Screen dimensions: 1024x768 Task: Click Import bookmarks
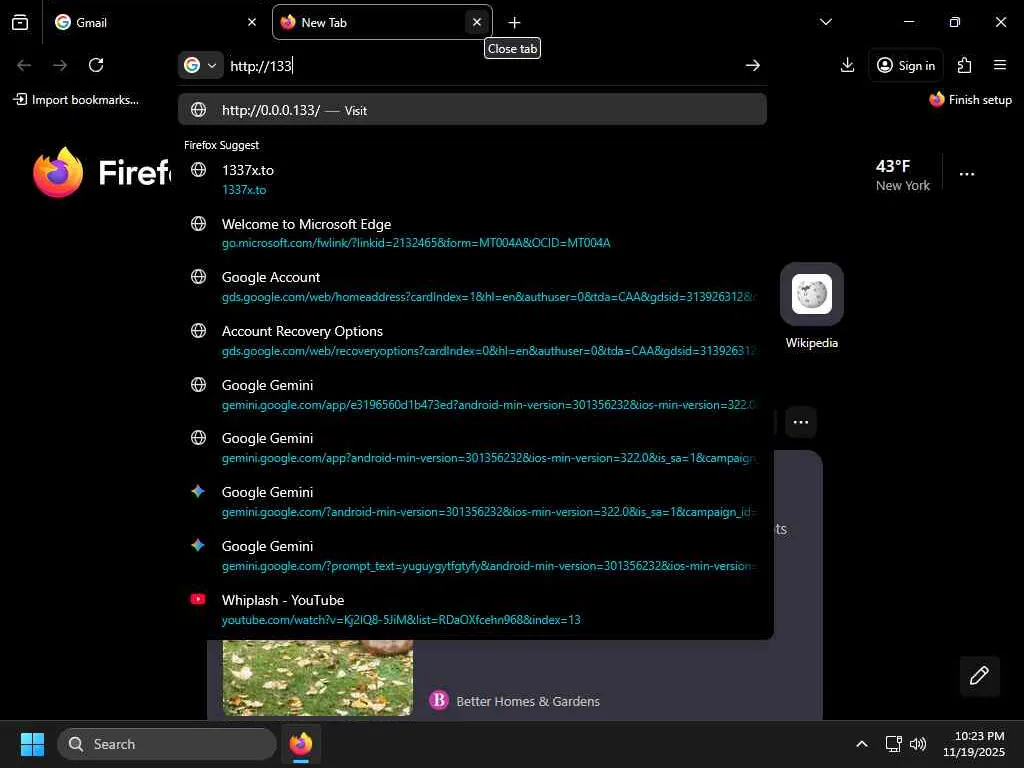[76, 100]
